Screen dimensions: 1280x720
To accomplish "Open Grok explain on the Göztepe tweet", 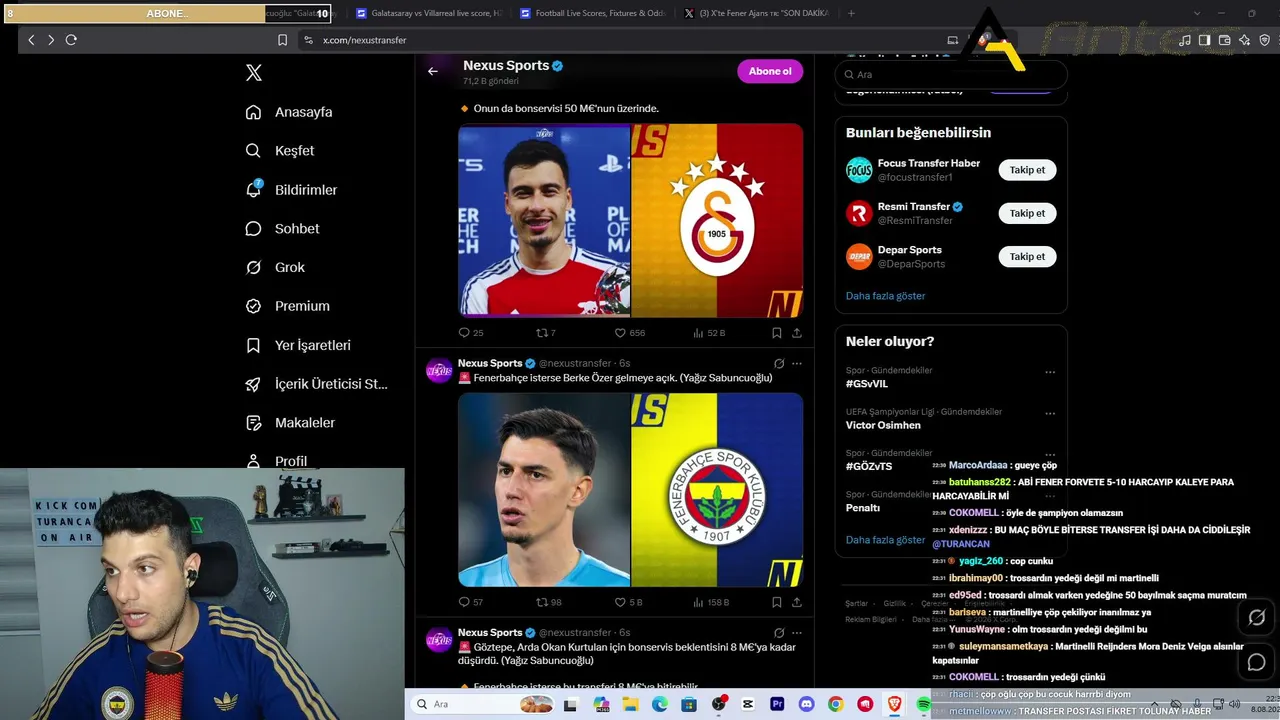I will point(779,632).
